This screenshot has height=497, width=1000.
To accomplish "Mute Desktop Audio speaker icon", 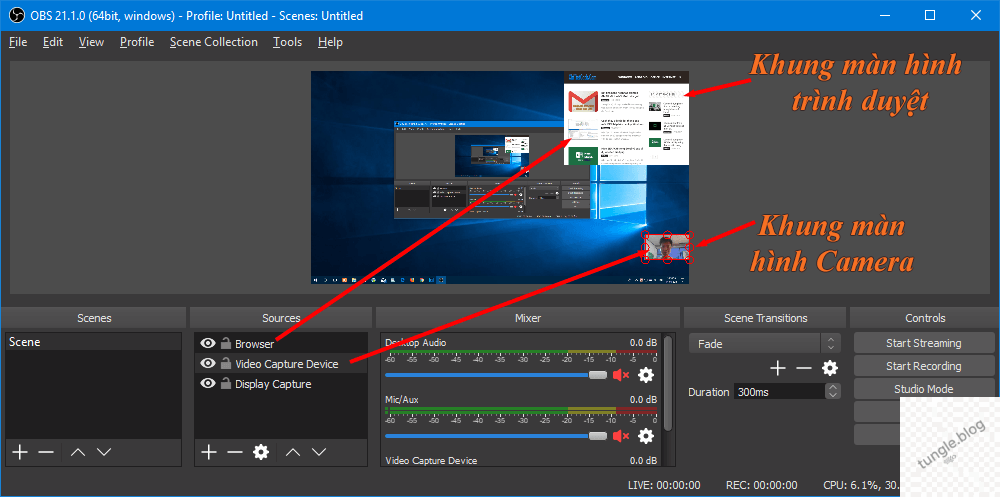I will coord(621,375).
